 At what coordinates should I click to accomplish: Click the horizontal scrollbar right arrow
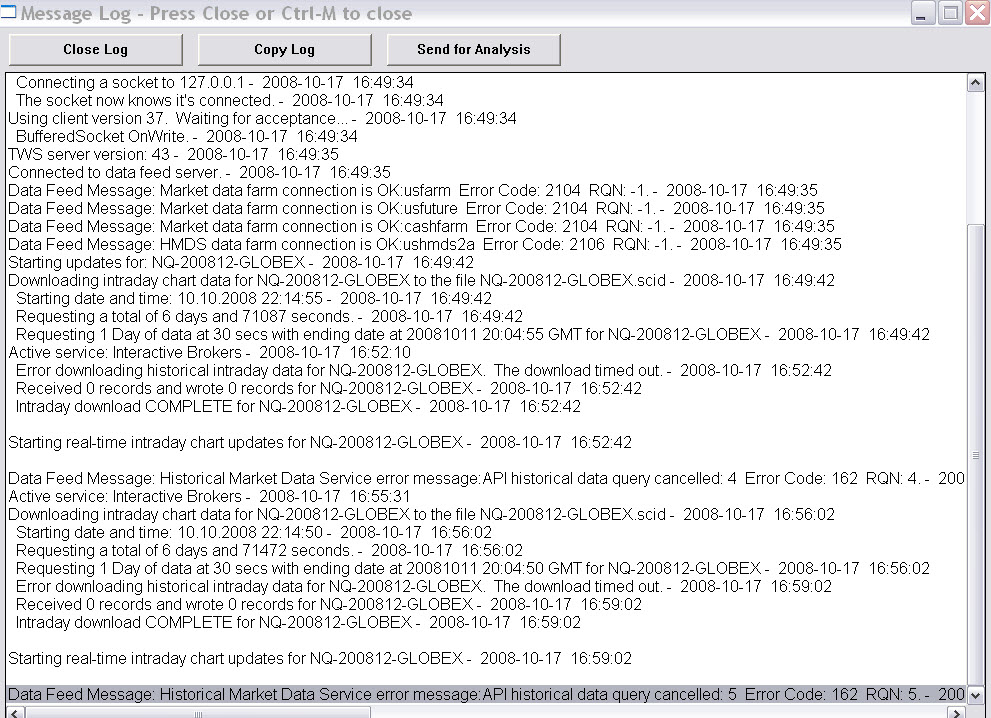click(x=958, y=713)
